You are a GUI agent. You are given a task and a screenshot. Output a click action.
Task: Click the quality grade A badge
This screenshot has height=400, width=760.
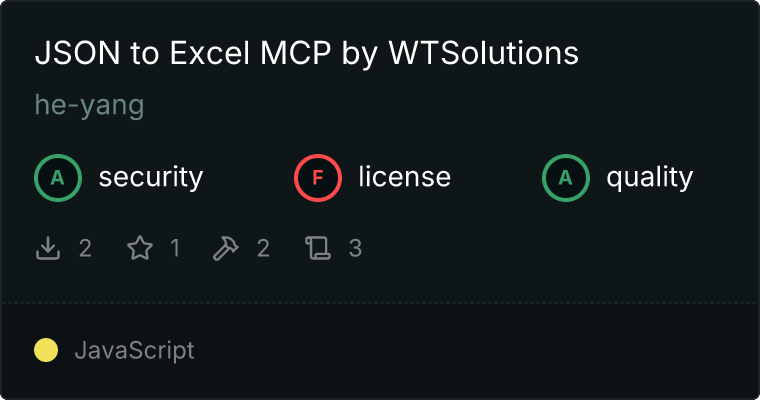tap(566, 178)
